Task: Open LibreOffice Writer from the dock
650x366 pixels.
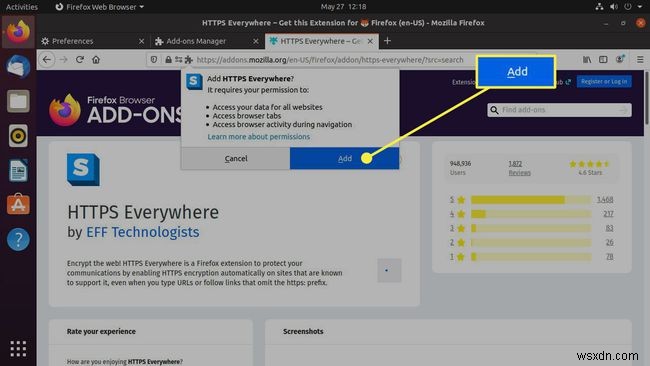Action: pos(18,170)
